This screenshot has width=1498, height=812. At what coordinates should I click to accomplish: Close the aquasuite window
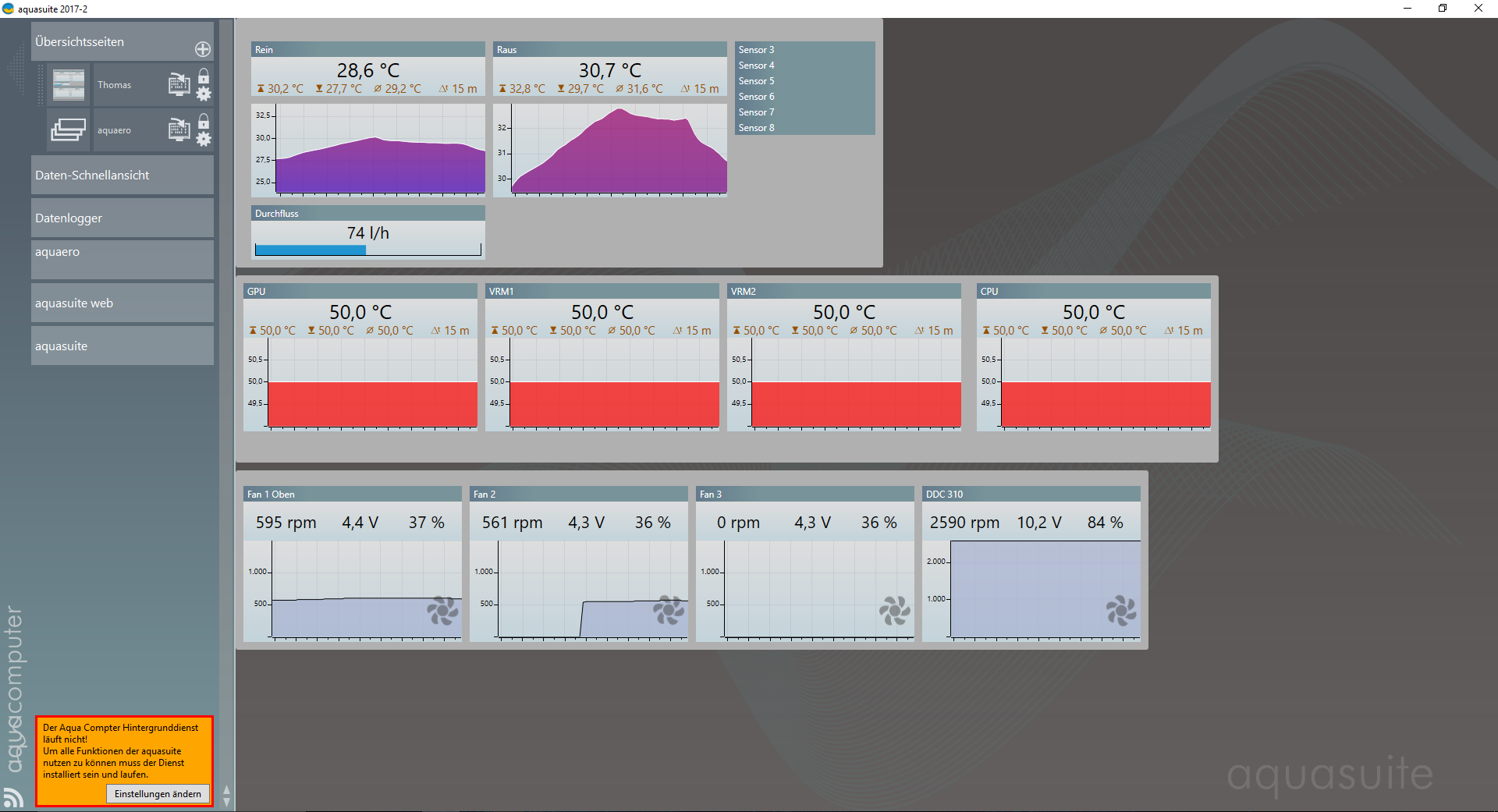(x=1478, y=9)
